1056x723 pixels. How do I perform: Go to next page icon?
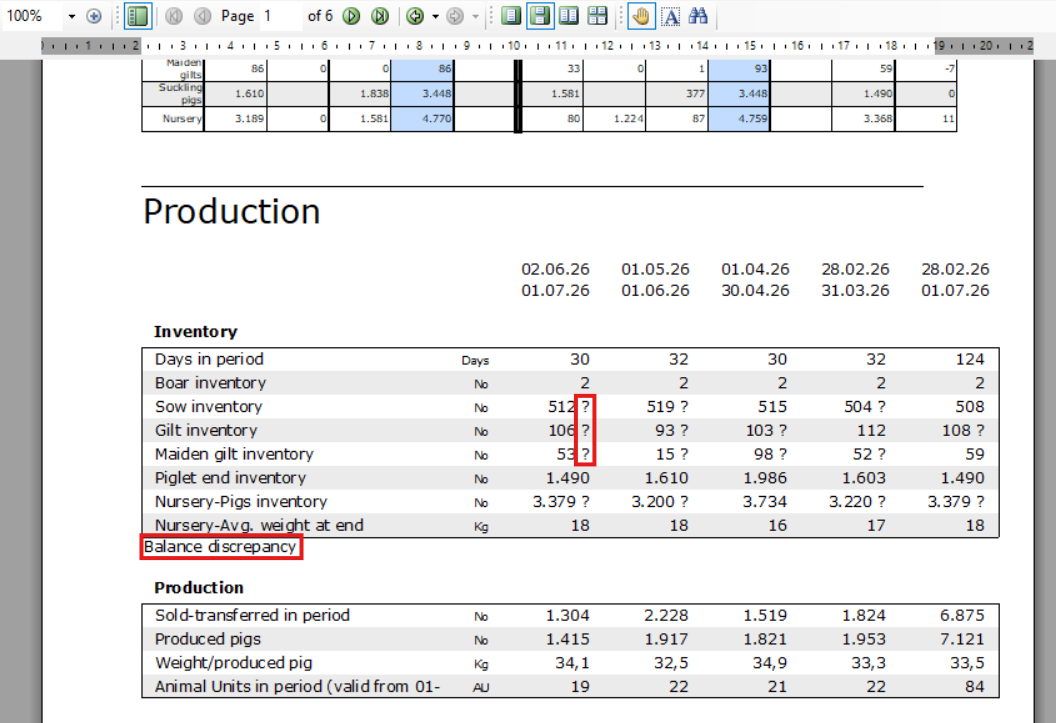[x=351, y=16]
